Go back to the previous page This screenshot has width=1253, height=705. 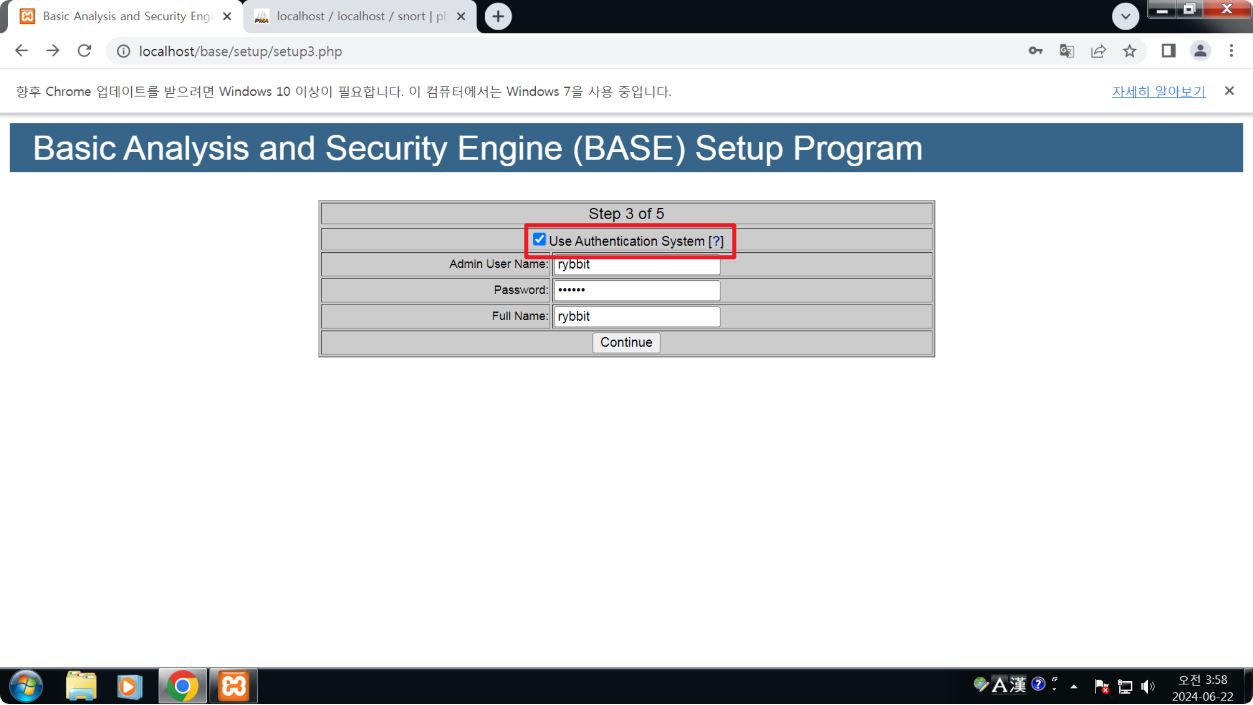[21, 51]
